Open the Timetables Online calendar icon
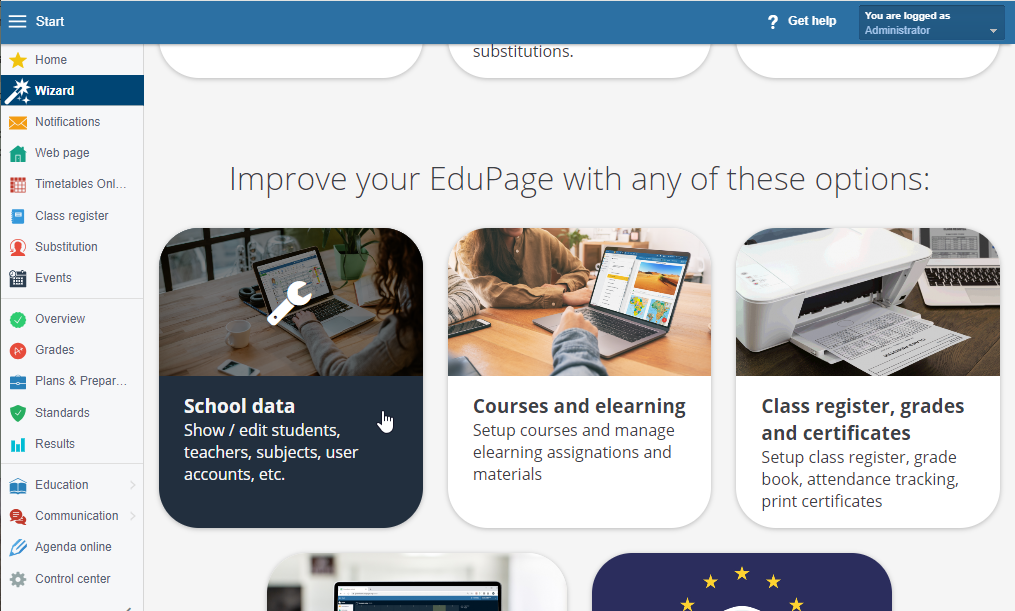 [x=18, y=184]
